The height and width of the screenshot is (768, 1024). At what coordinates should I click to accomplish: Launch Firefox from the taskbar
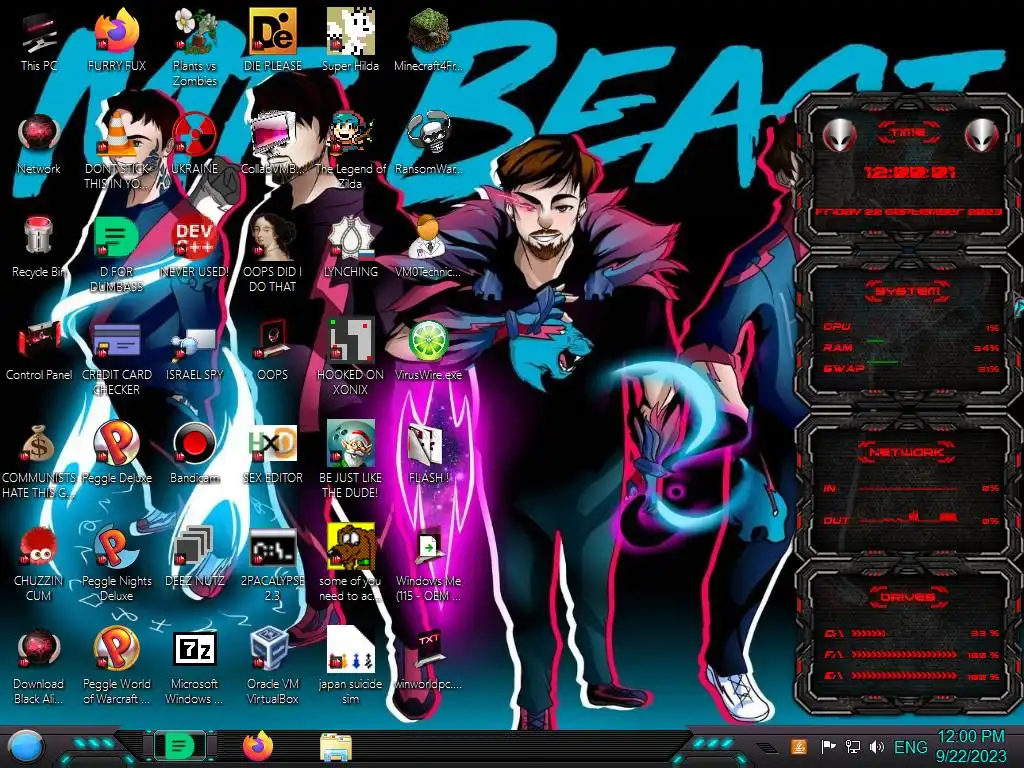point(259,746)
